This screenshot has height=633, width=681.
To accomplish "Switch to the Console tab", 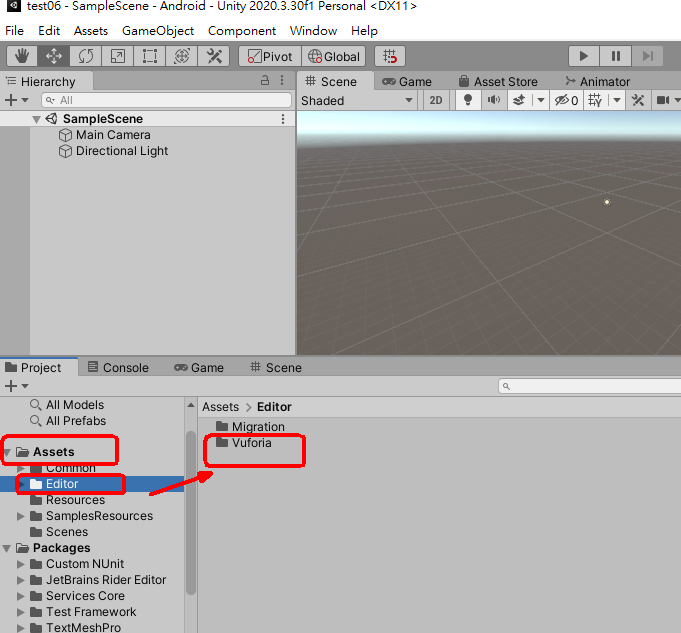I will [118, 368].
